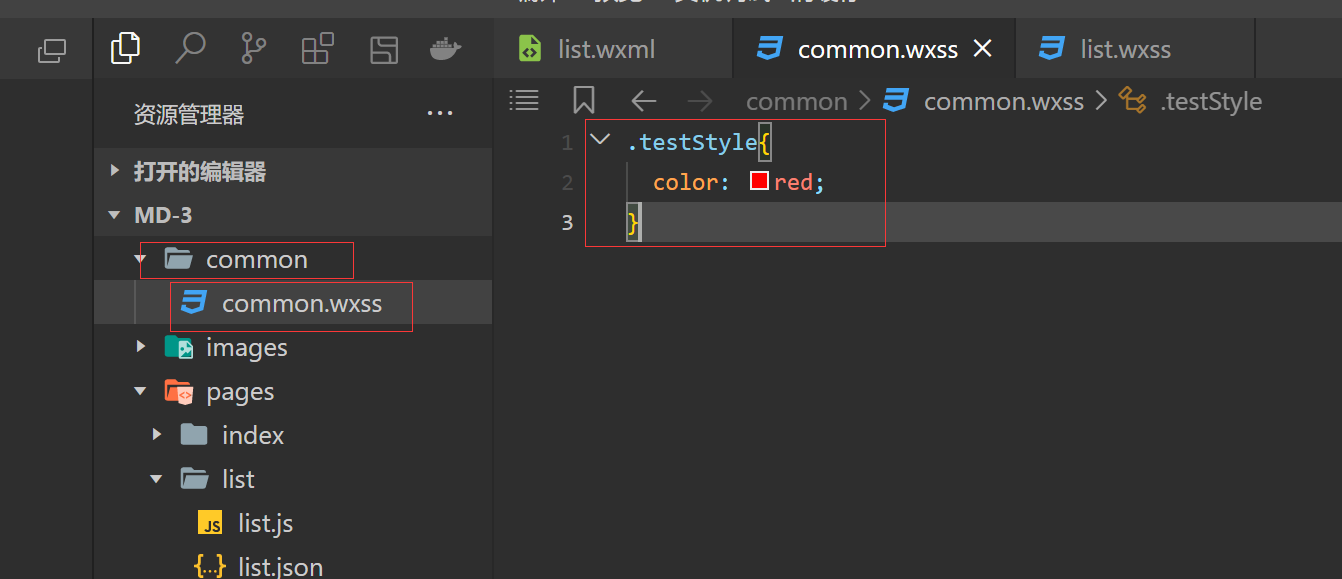The width and height of the screenshot is (1342, 579).
Task: Expand the images folder
Action: tap(141, 347)
